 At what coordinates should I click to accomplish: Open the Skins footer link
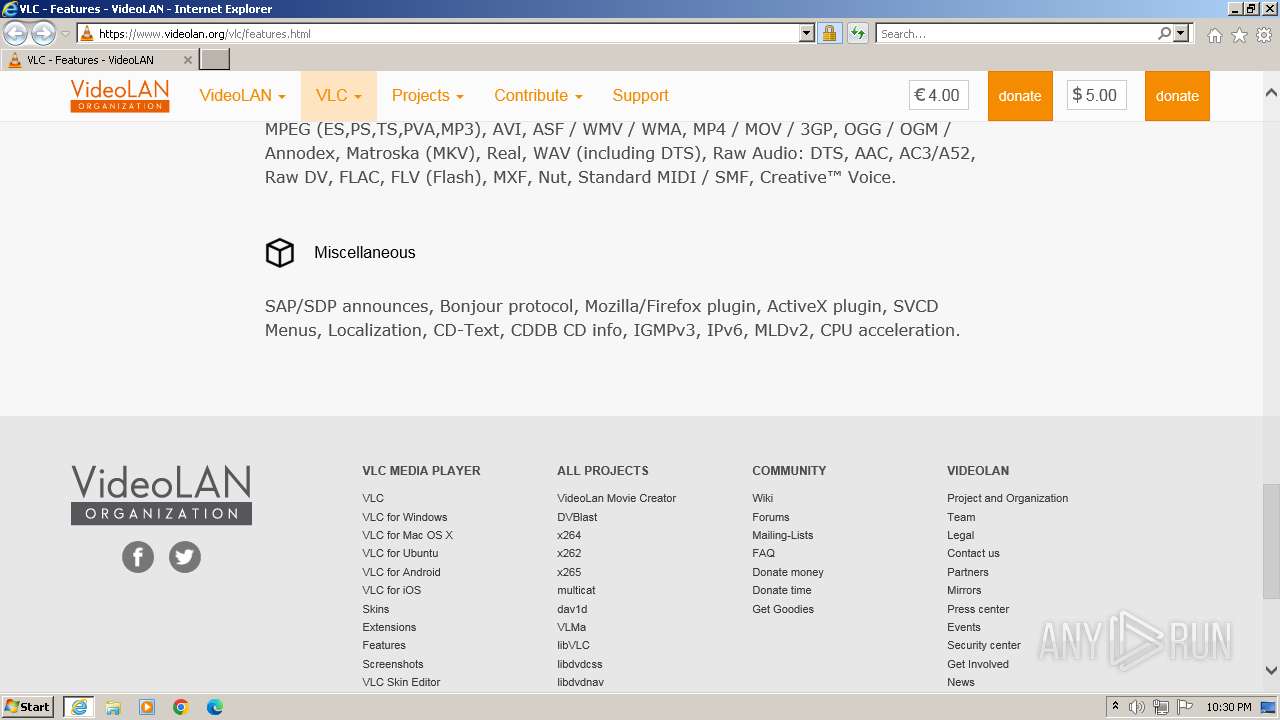tap(376, 609)
